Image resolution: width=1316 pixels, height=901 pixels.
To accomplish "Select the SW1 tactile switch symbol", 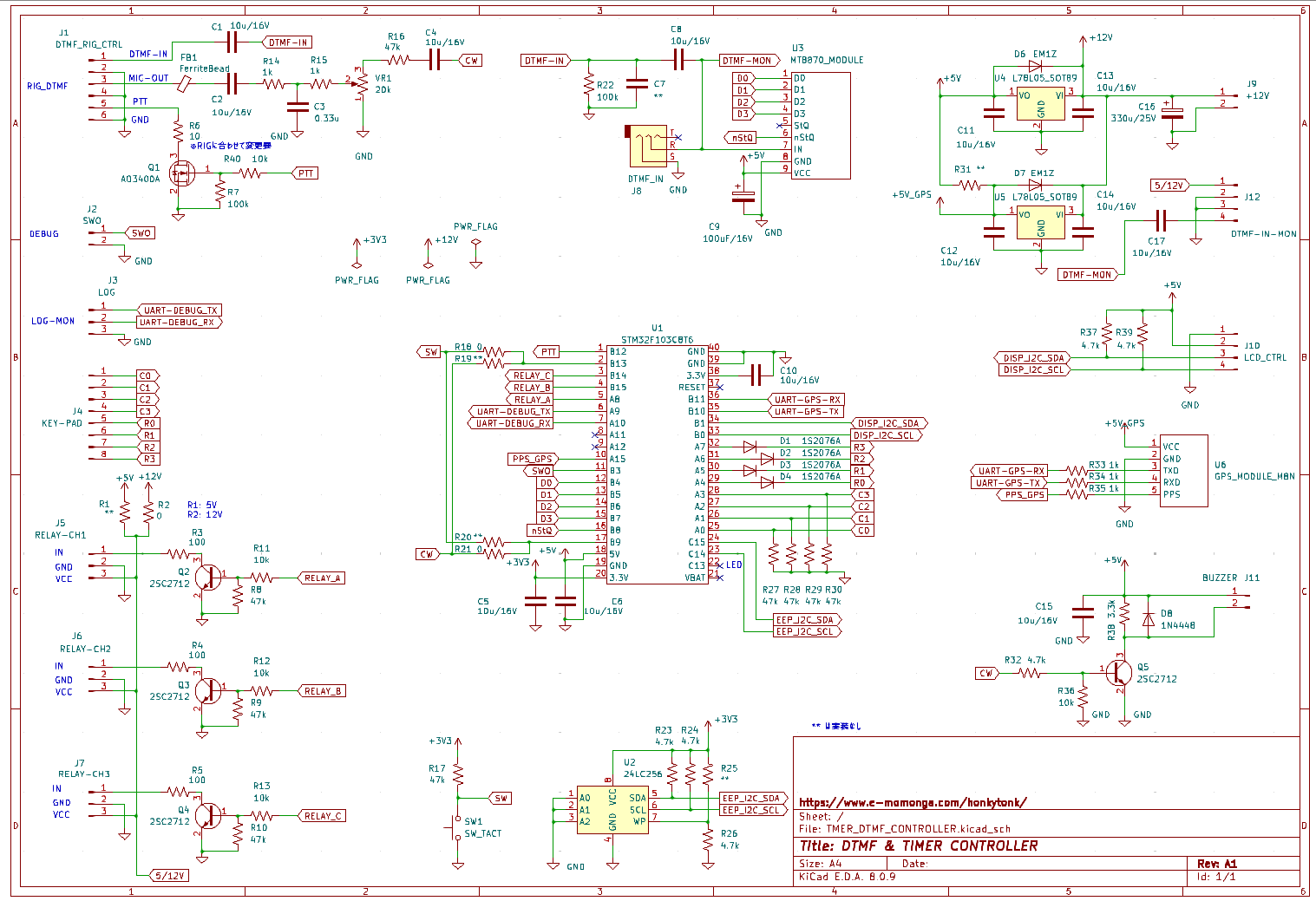I will pyautogui.click(x=458, y=827).
